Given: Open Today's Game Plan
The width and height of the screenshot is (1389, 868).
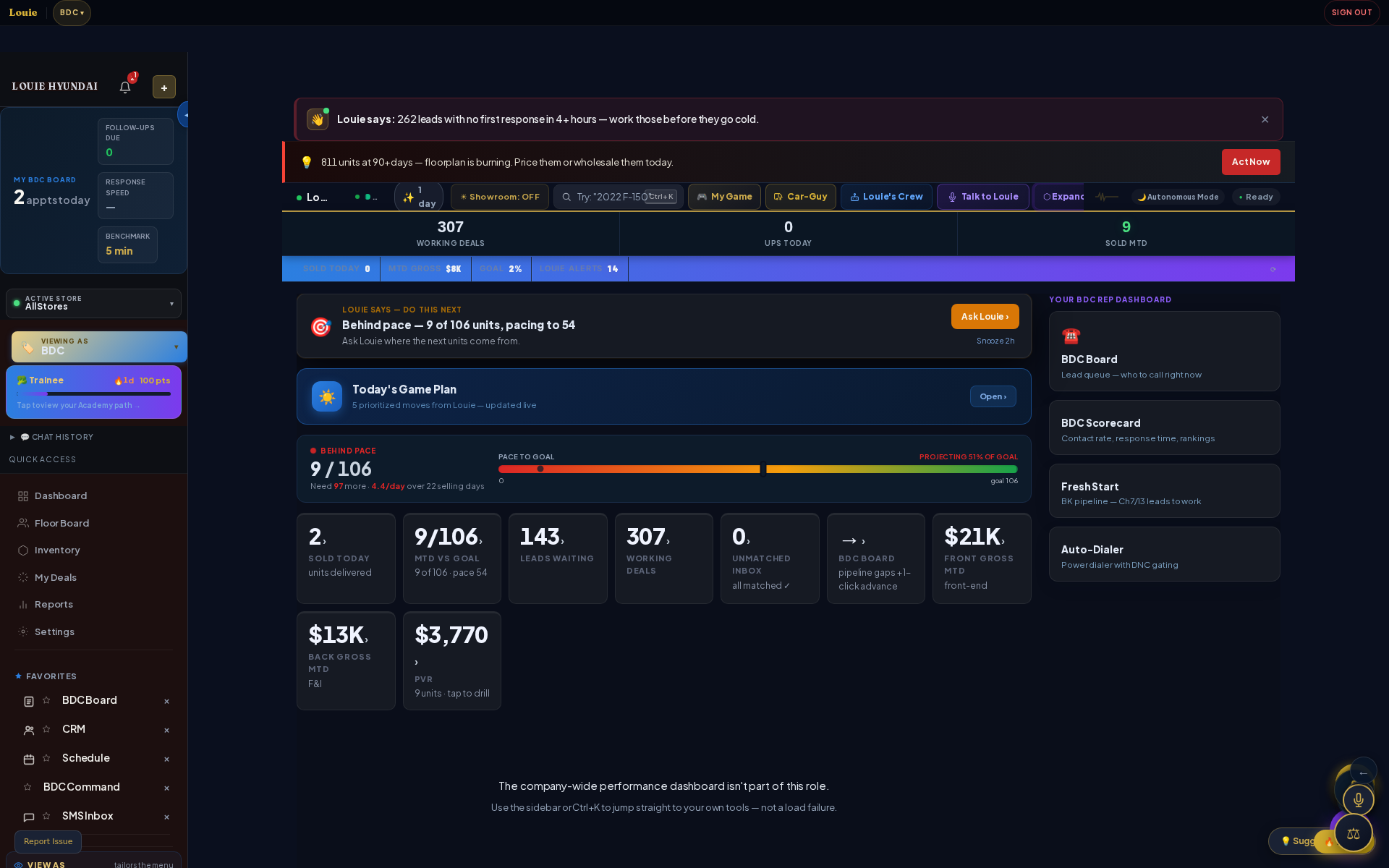Looking at the screenshot, I should coord(993,396).
